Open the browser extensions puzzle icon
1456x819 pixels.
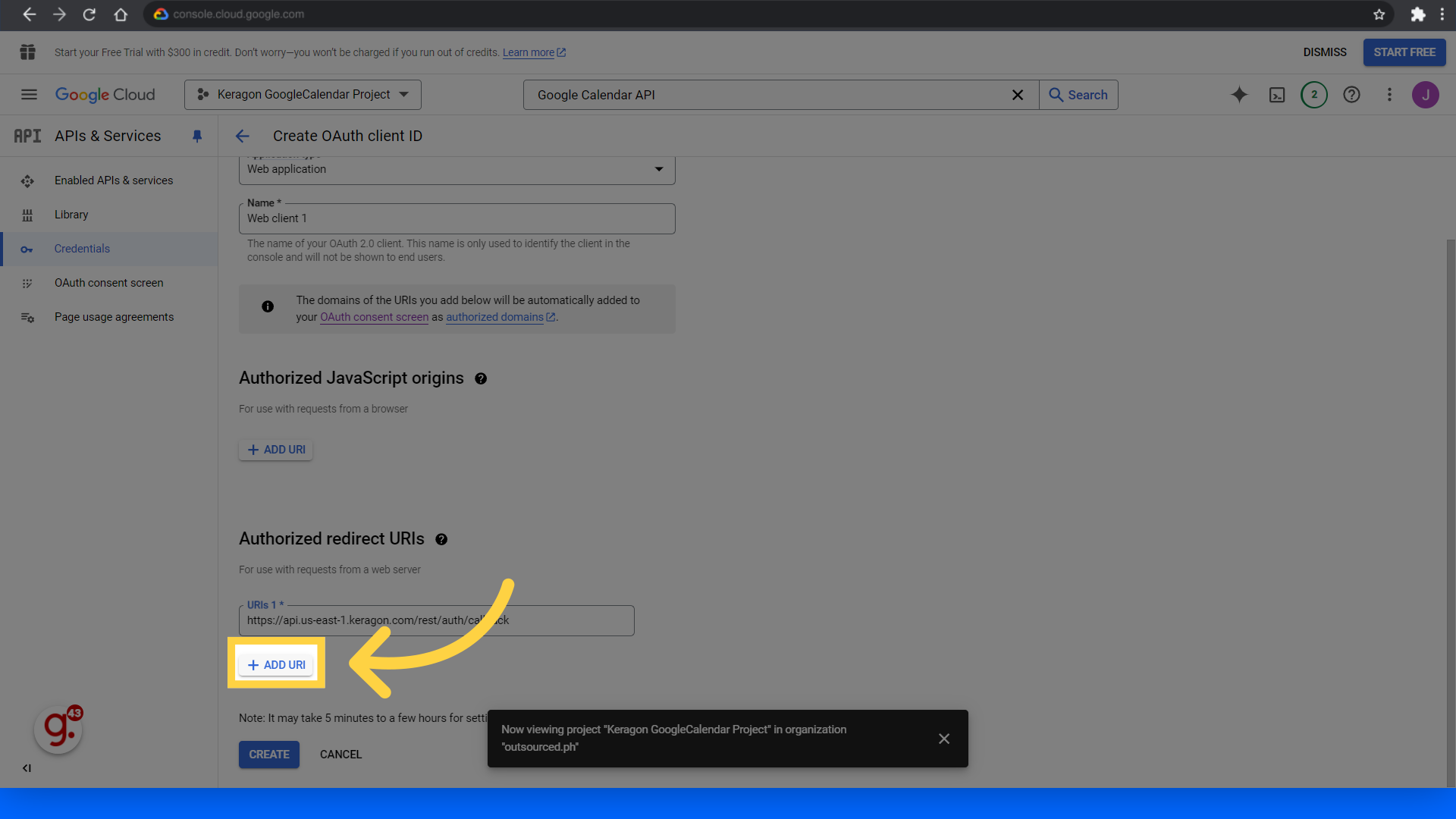tap(1417, 14)
